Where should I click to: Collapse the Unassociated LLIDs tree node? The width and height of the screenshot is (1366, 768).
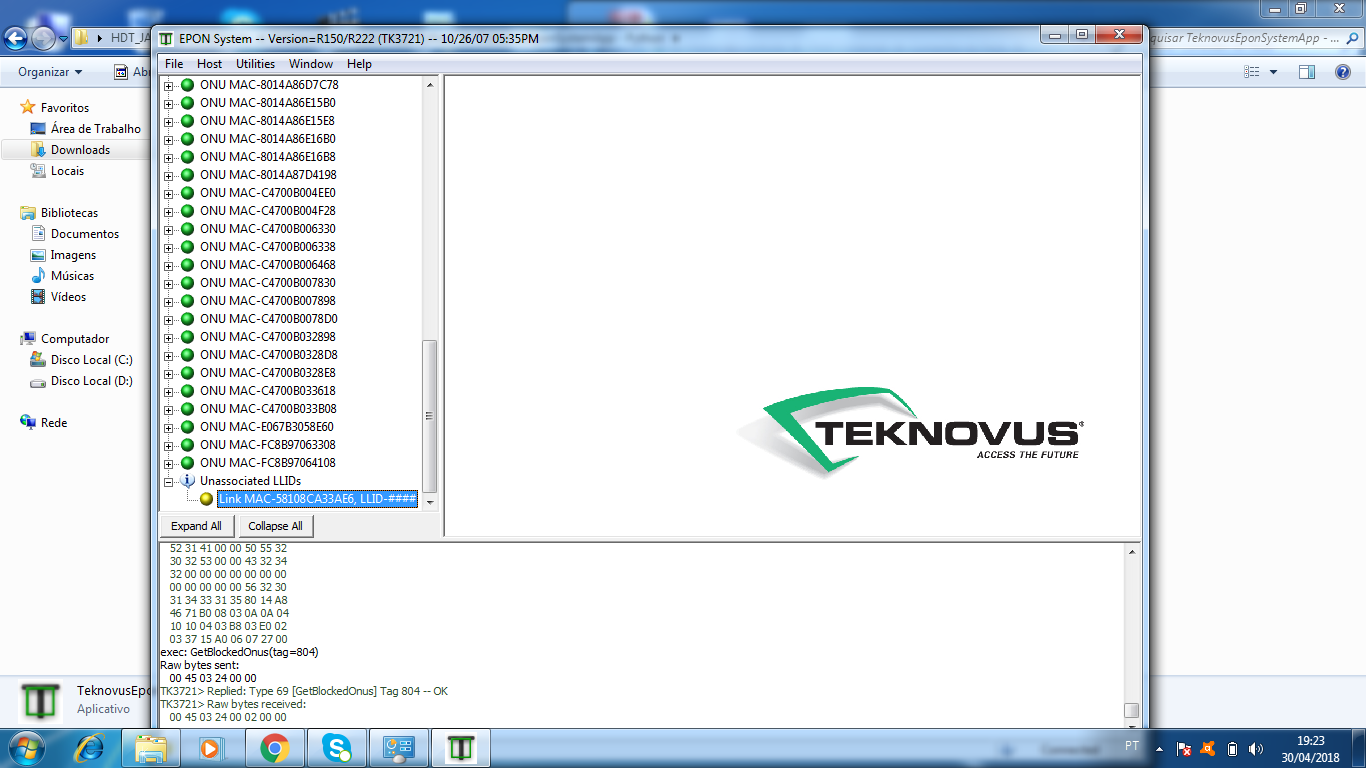coord(168,481)
